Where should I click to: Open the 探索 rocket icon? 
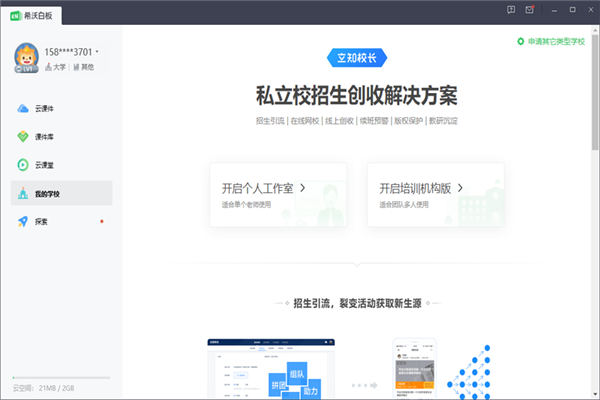(23, 221)
